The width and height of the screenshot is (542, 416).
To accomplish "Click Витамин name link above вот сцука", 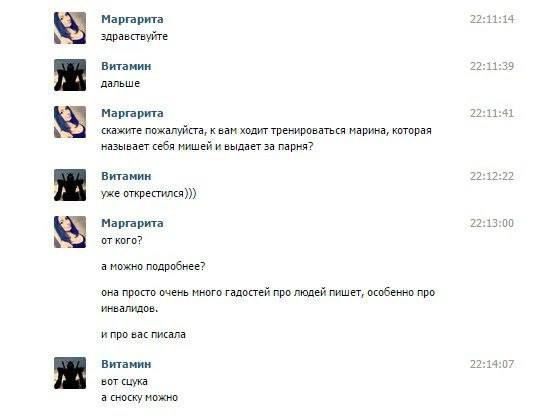I will 126,364.
